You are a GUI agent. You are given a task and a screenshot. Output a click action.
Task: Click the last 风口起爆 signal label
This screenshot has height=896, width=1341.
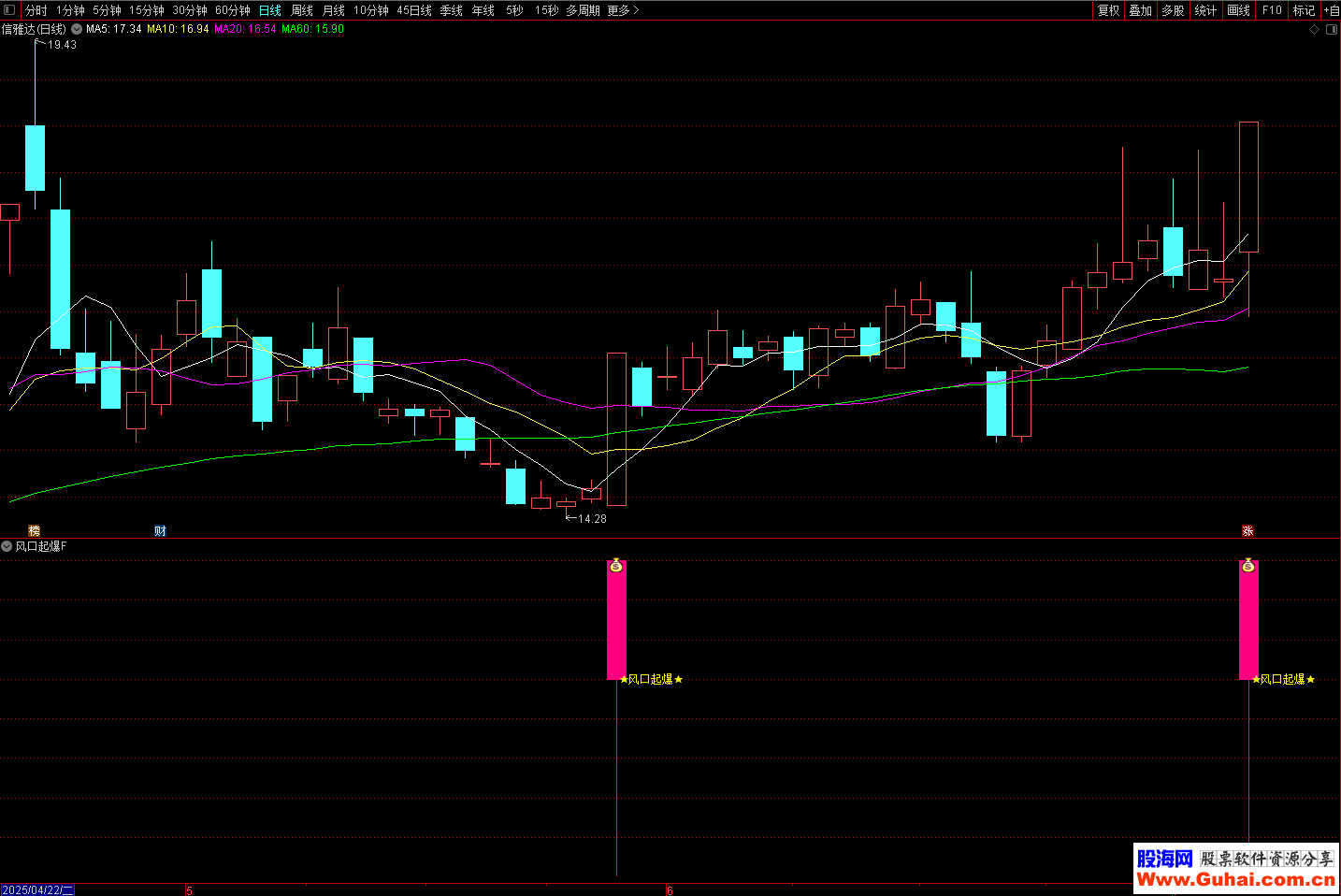[x=1283, y=680]
